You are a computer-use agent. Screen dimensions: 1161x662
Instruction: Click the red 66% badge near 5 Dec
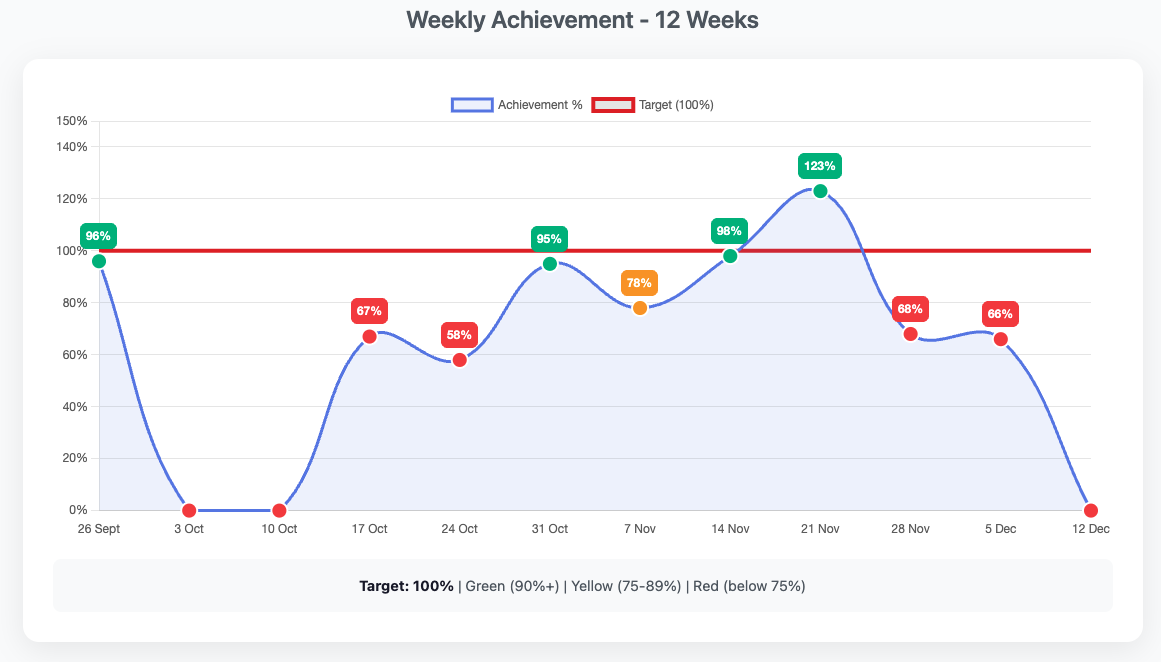coord(999,313)
